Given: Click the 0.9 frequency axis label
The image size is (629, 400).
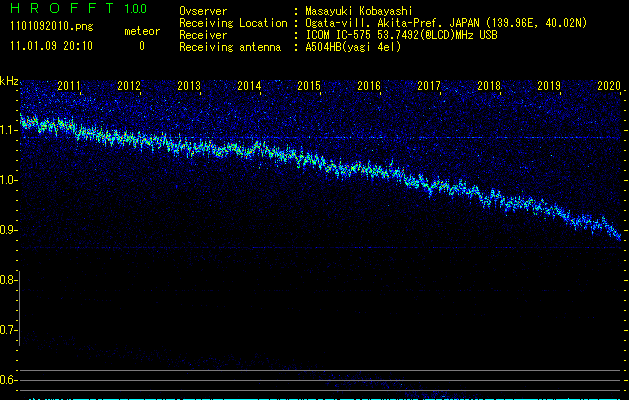Looking at the screenshot, I should coord(6,230).
